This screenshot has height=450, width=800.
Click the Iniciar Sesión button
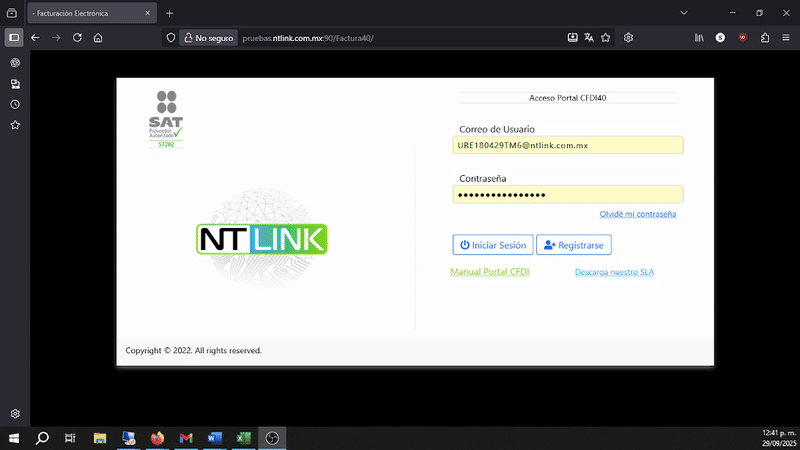coord(493,245)
